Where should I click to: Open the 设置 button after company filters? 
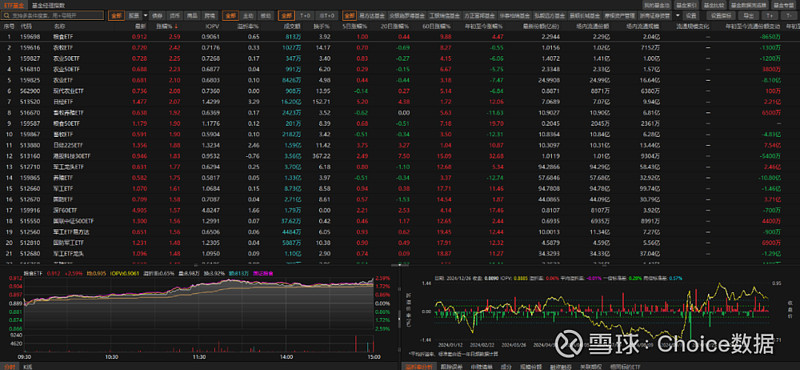691,15
